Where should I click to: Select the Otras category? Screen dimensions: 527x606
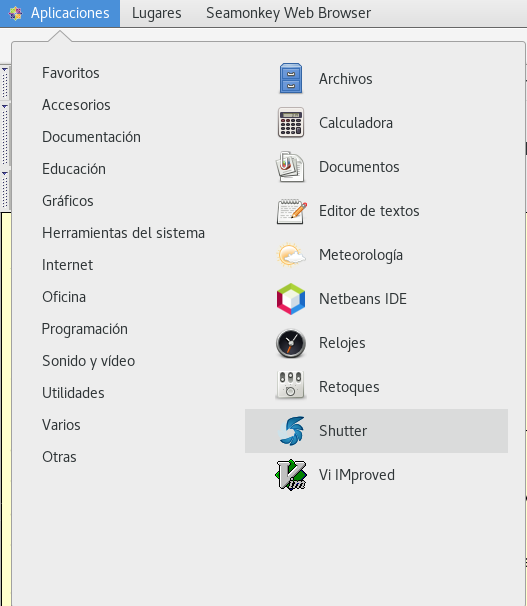pos(59,457)
